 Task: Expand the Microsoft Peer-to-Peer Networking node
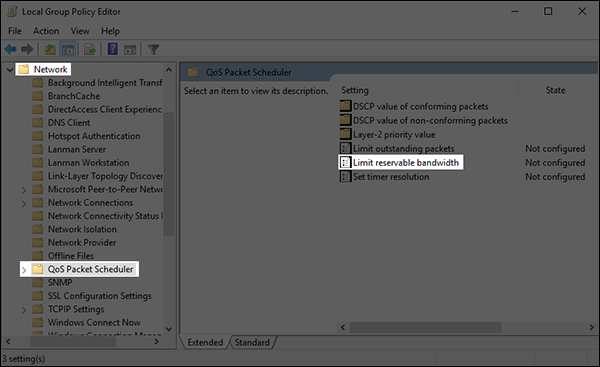point(24,190)
